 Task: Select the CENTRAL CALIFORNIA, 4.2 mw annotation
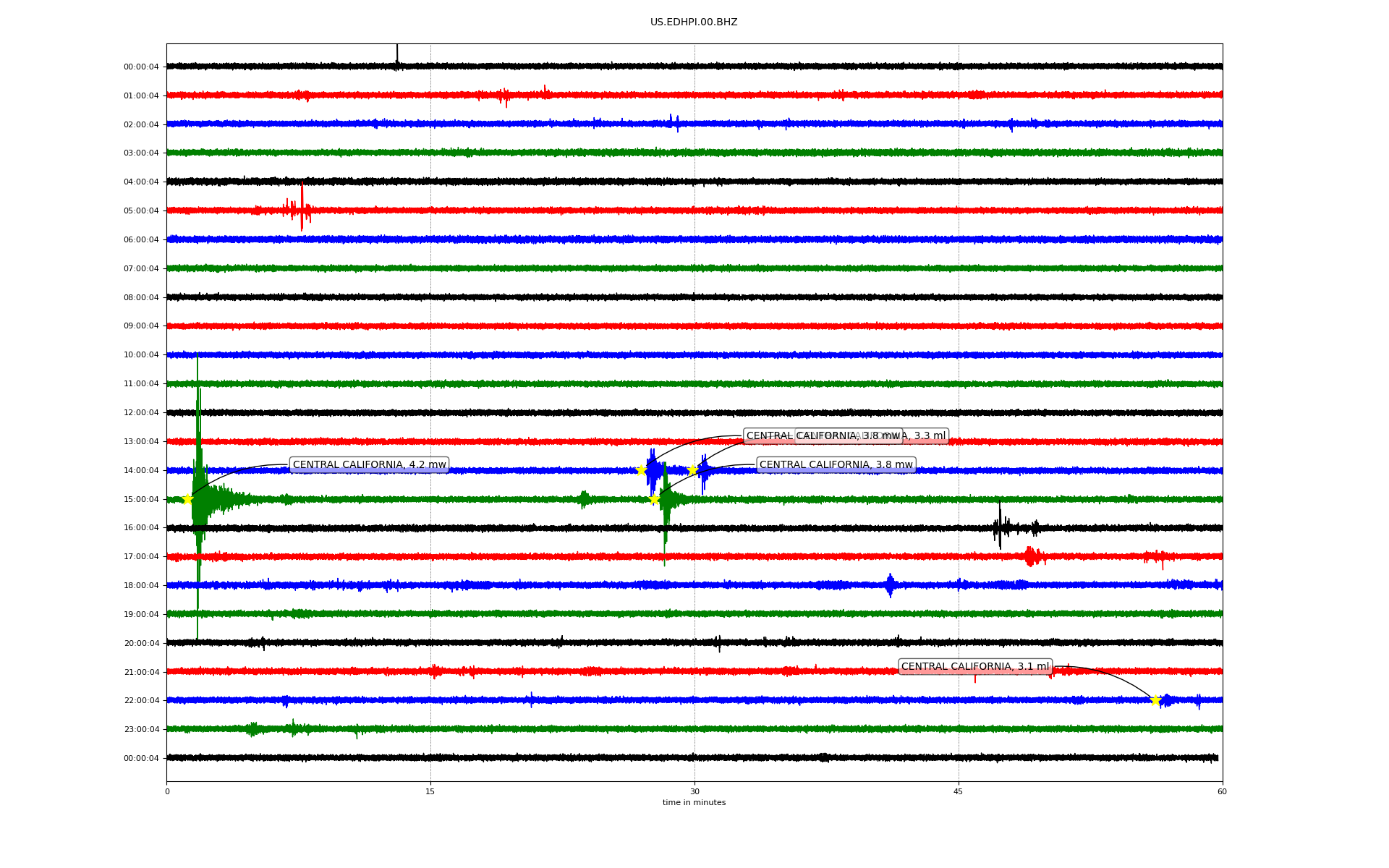click(369, 465)
